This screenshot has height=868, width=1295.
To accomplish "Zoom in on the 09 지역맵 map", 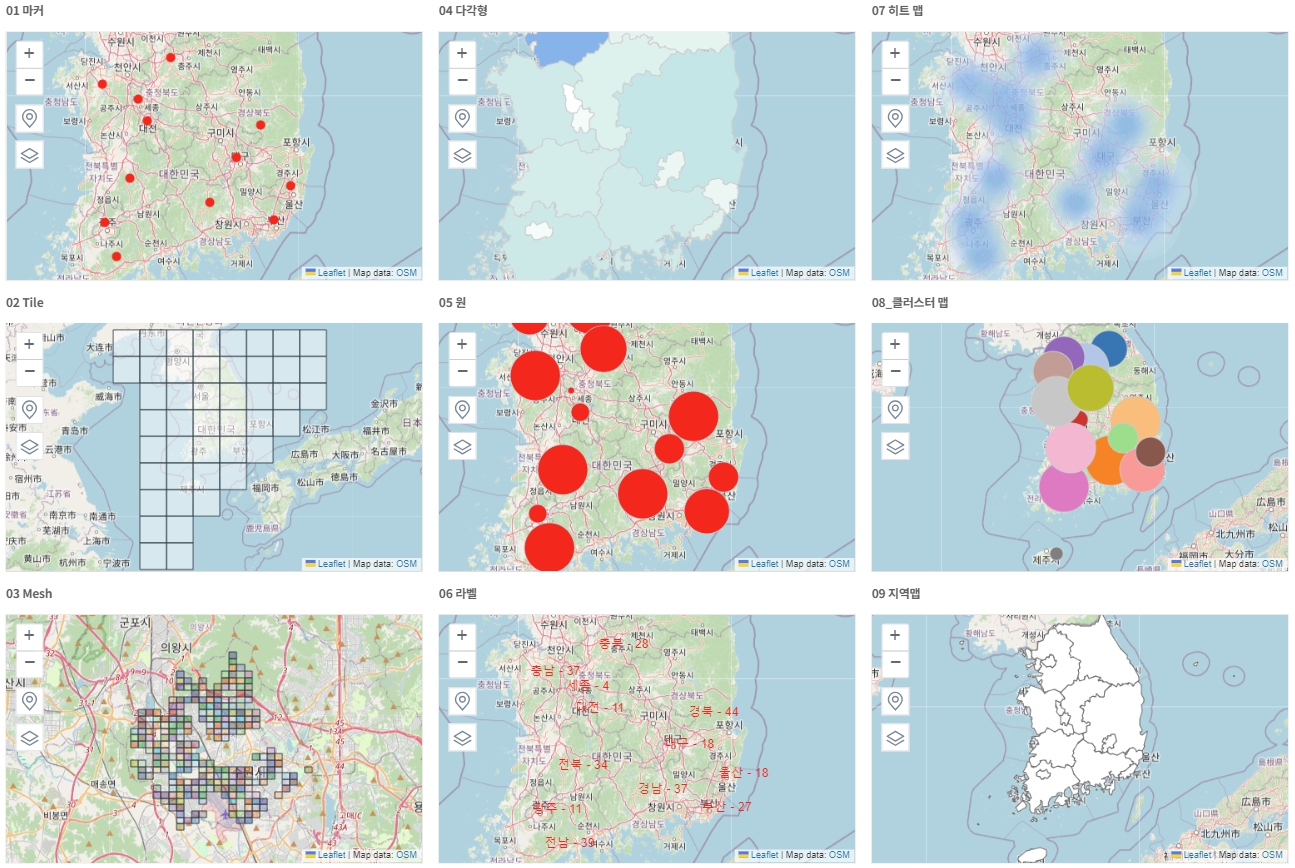I will [x=895, y=635].
